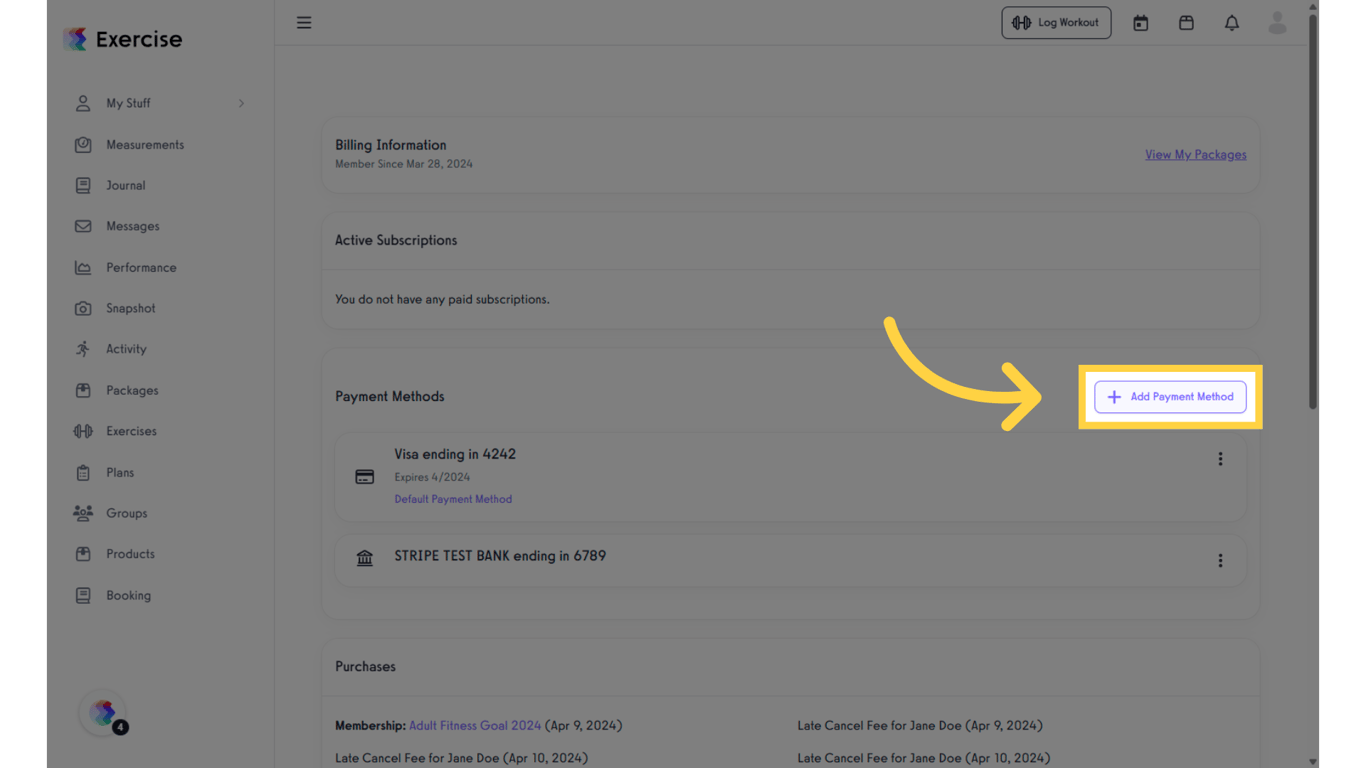The height and width of the screenshot is (768, 1366).
Task: Open the Adult Fitness Goal 2024 membership
Action: (x=474, y=725)
